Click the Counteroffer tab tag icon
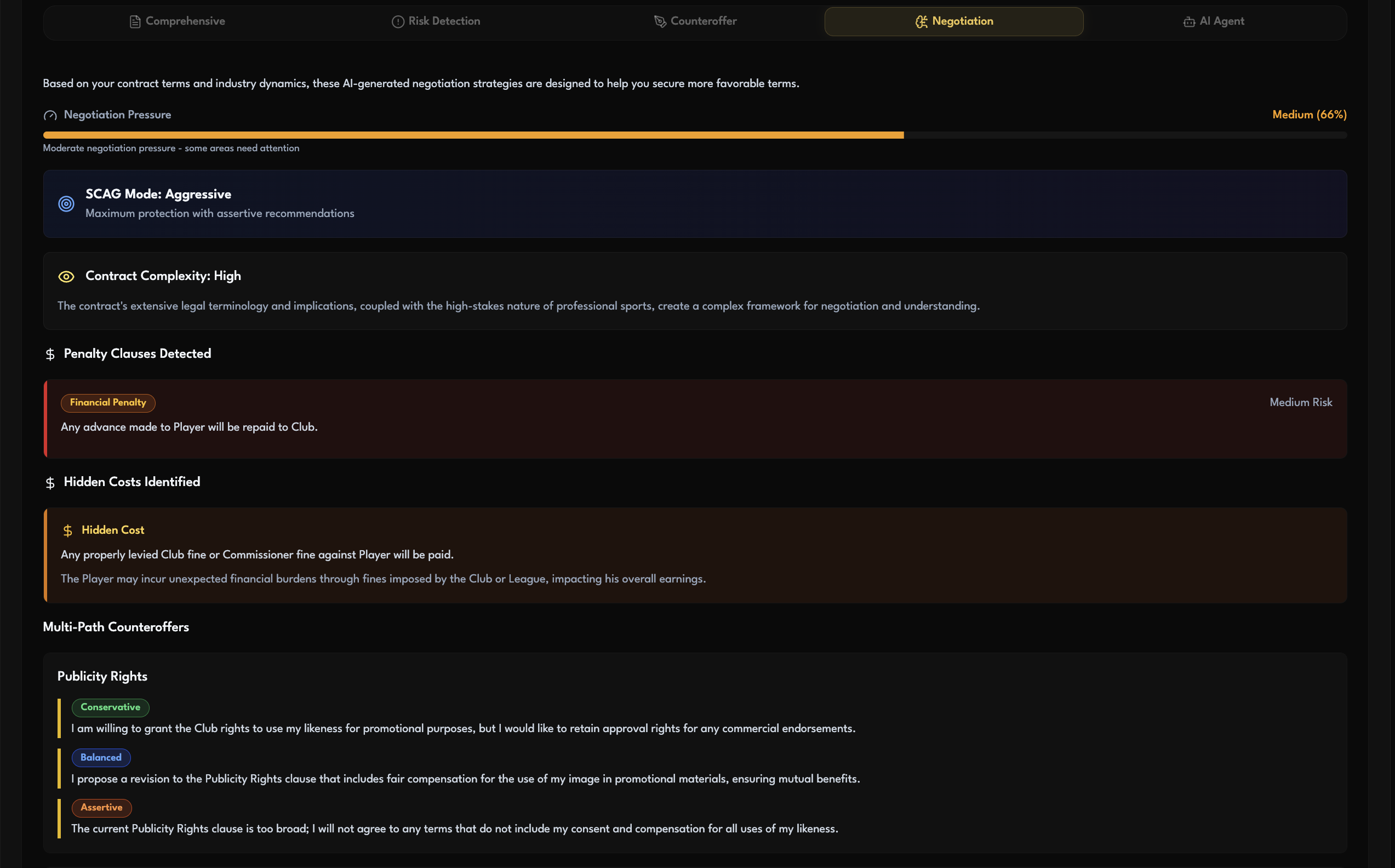 coord(660,22)
